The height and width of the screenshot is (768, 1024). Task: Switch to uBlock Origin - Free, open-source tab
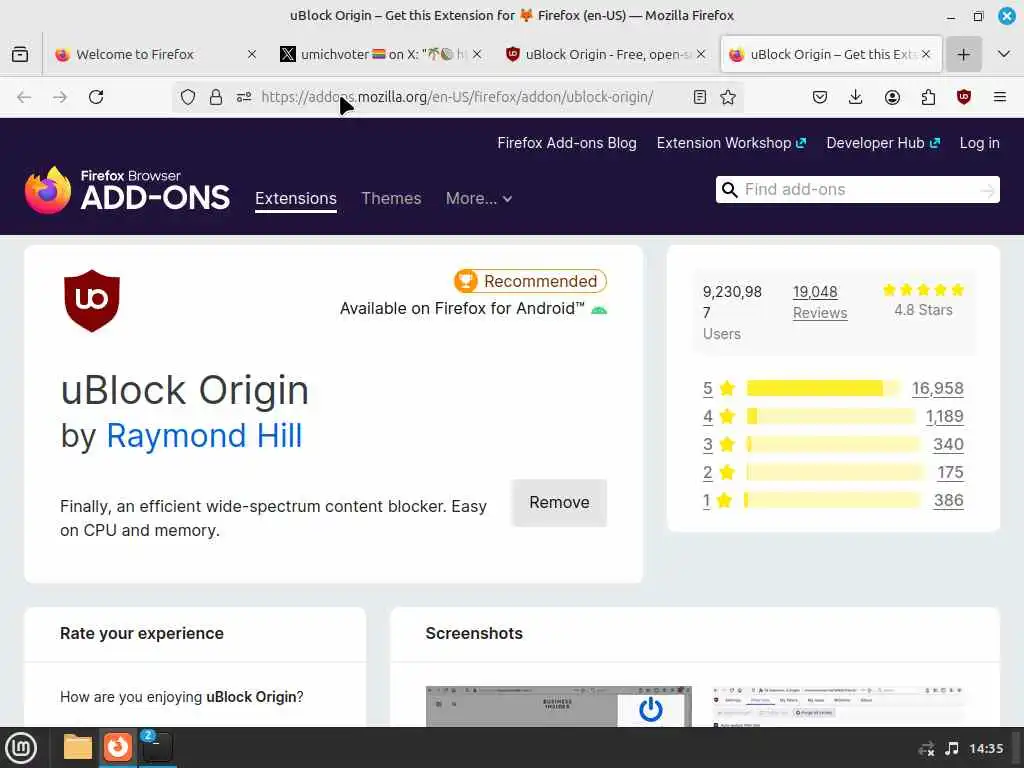pos(605,54)
